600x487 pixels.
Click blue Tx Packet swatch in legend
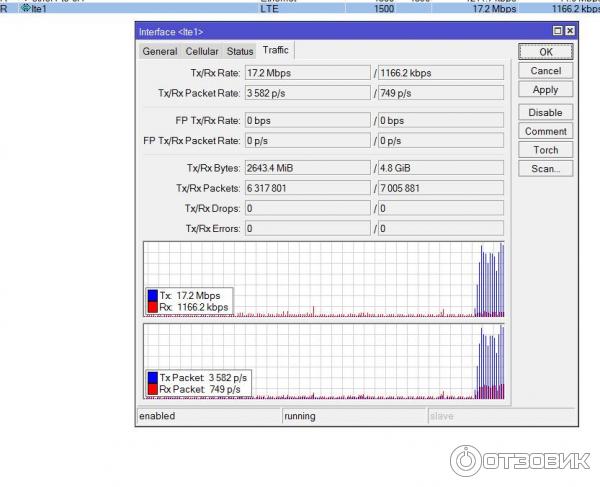click(153, 378)
